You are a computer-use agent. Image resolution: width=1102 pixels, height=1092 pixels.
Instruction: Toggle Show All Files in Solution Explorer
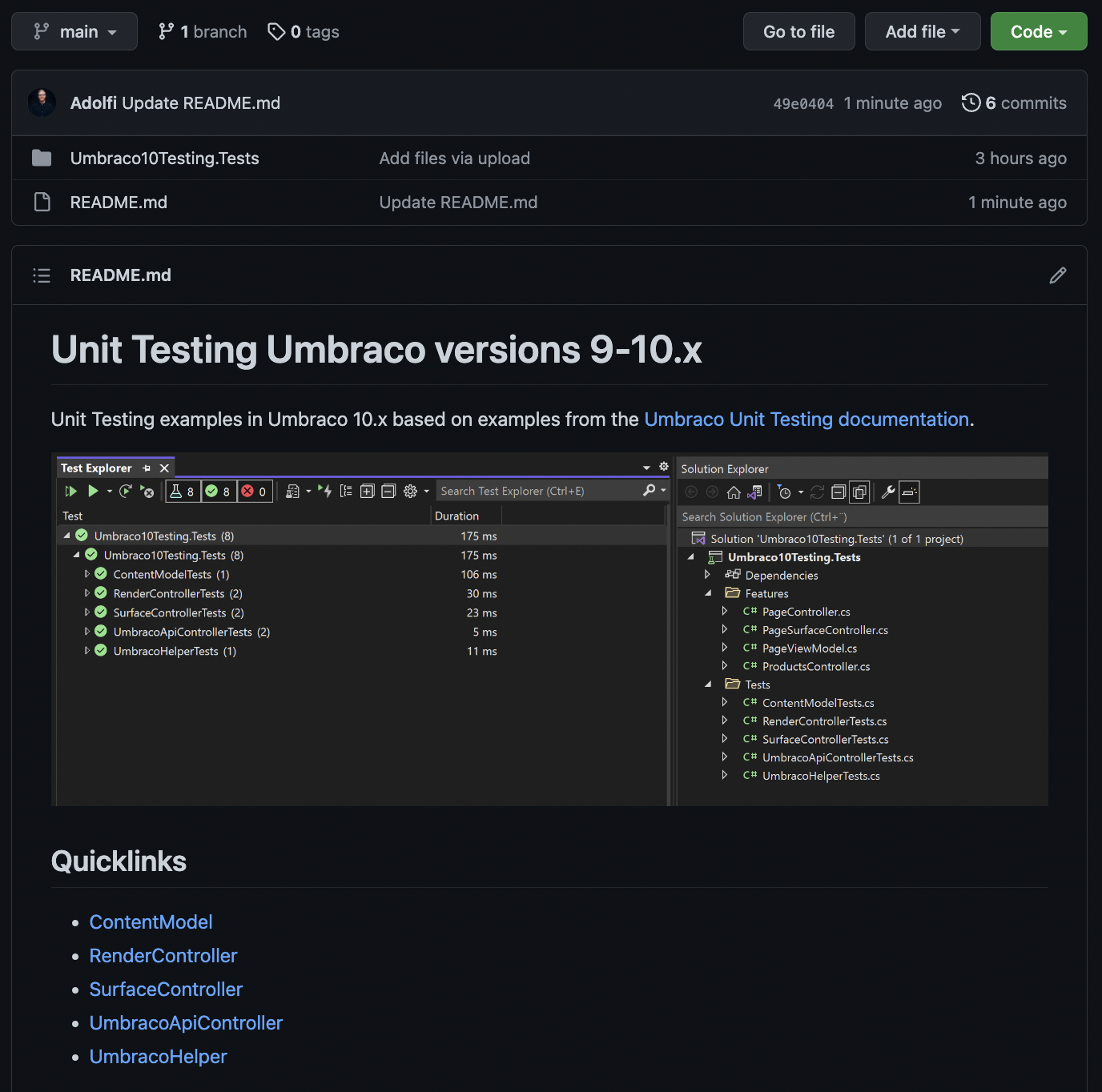(x=859, y=492)
